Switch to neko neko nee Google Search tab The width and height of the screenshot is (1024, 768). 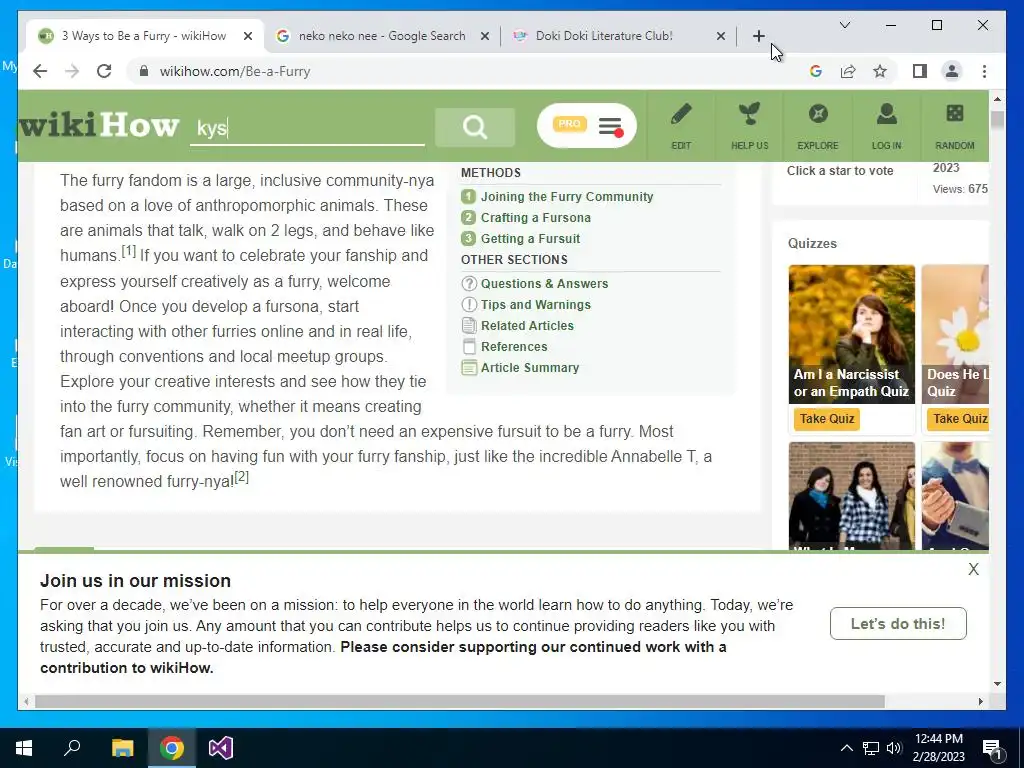click(x=382, y=36)
